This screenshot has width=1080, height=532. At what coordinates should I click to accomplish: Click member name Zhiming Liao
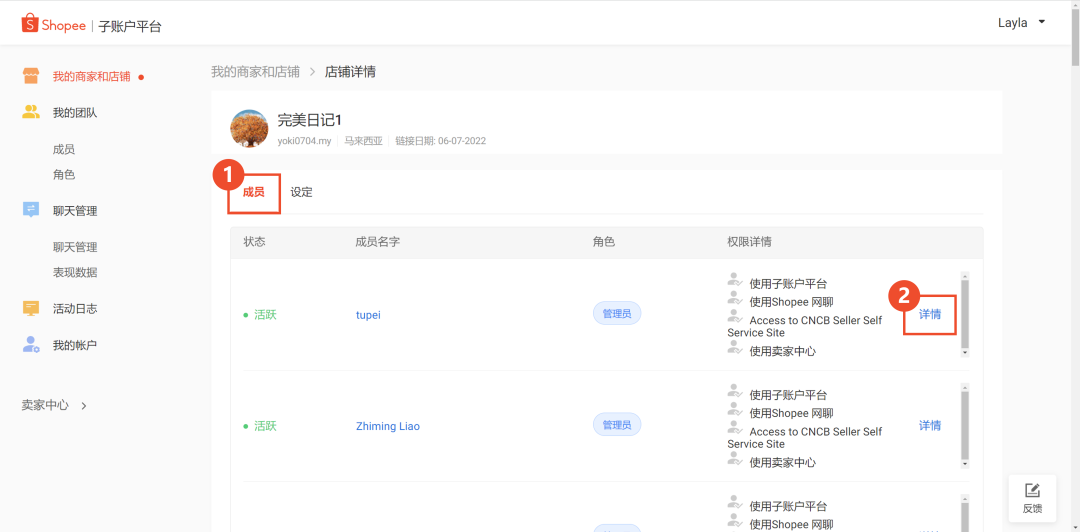(387, 426)
